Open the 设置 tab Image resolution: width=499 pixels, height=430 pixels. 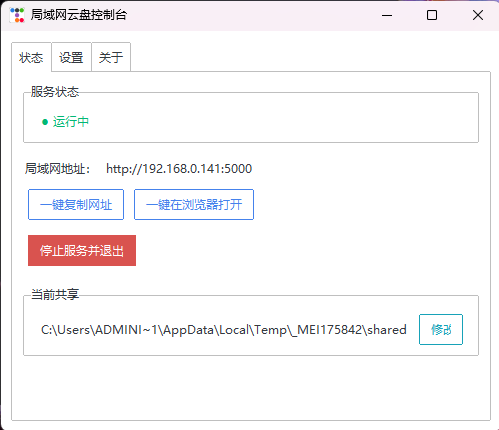pyautogui.click(x=71, y=57)
